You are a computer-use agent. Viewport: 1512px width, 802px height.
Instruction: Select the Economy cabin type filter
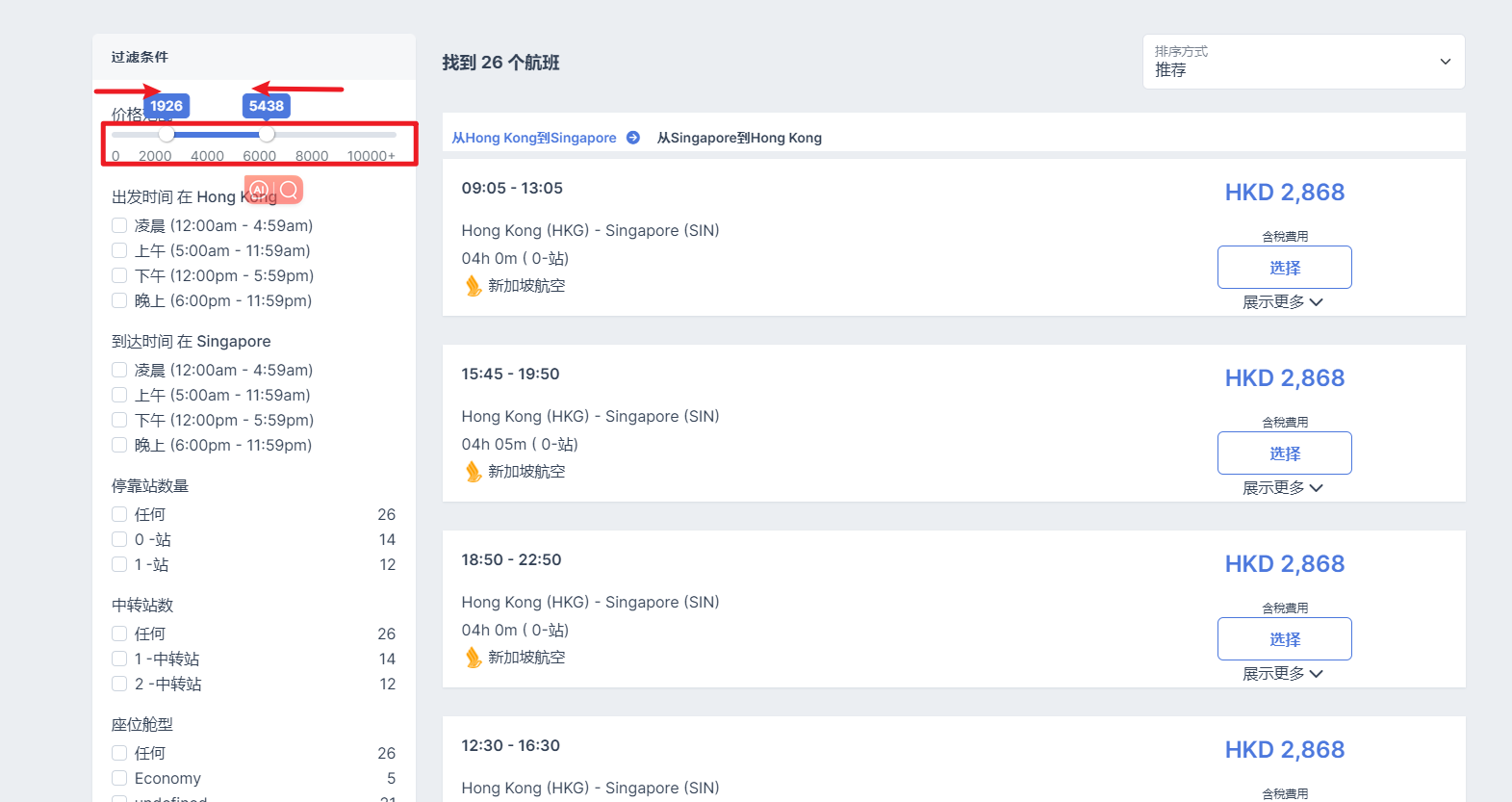click(119, 778)
